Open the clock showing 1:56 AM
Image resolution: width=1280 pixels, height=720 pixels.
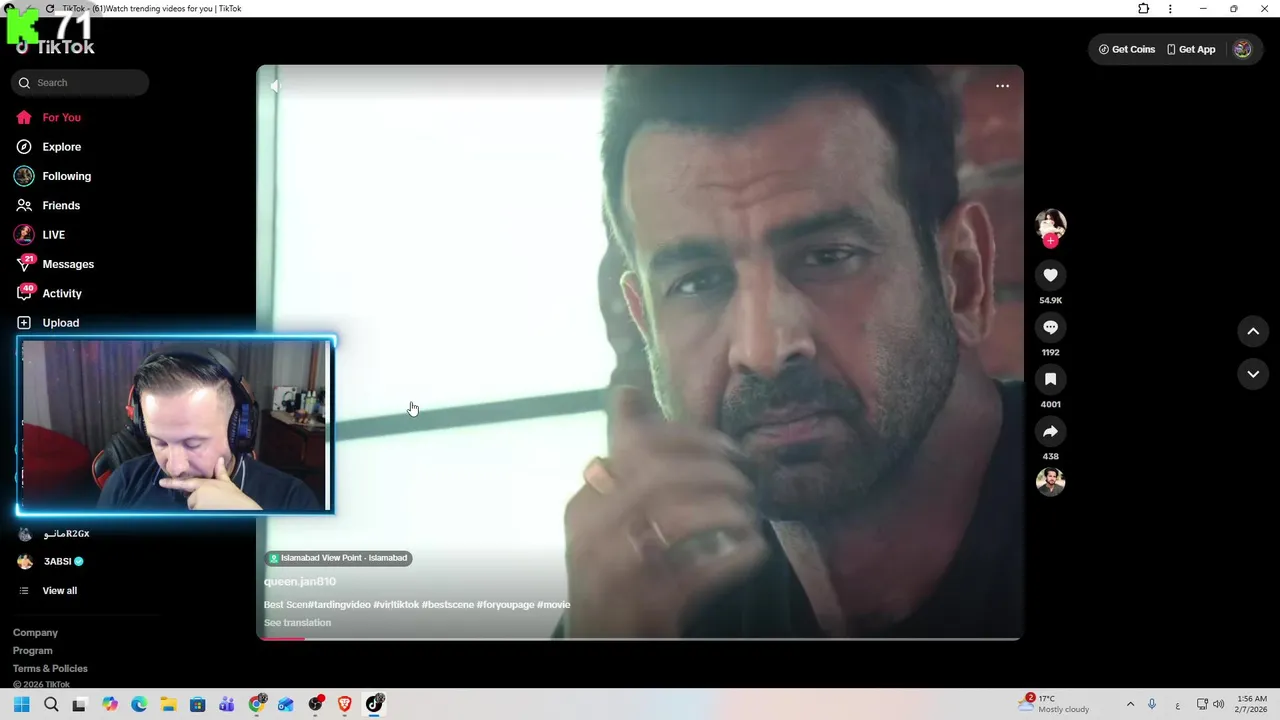(1252, 704)
